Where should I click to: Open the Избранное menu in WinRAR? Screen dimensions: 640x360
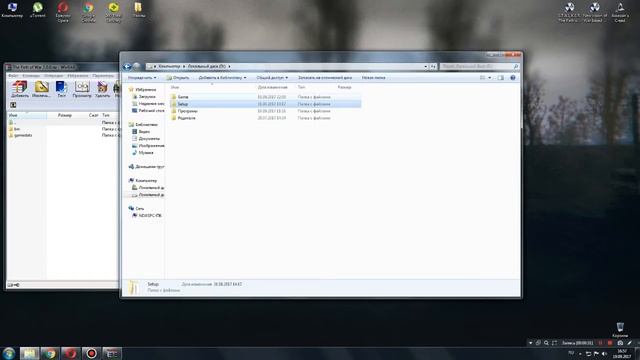point(78,76)
